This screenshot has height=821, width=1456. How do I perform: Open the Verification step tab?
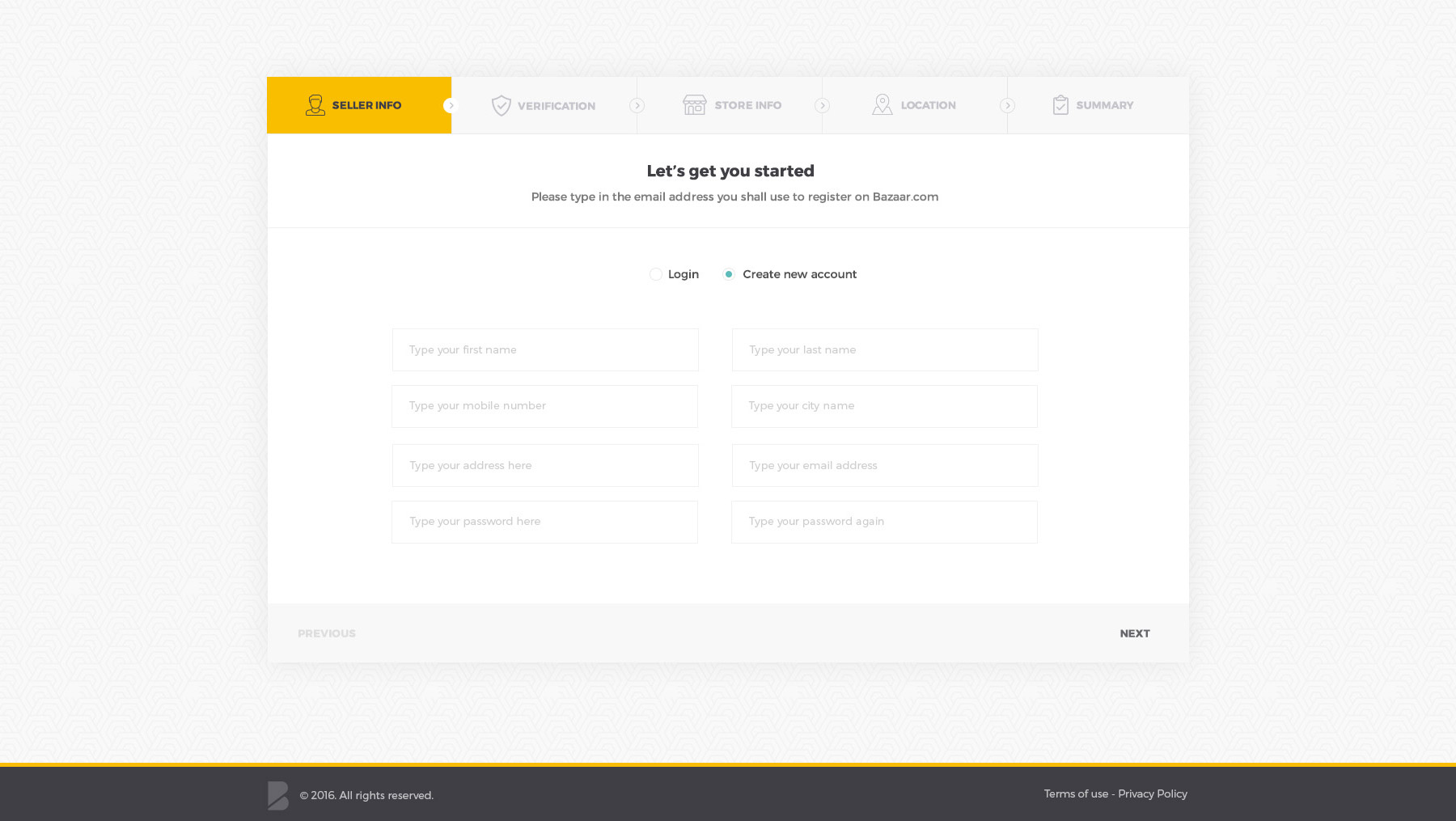click(x=544, y=105)
